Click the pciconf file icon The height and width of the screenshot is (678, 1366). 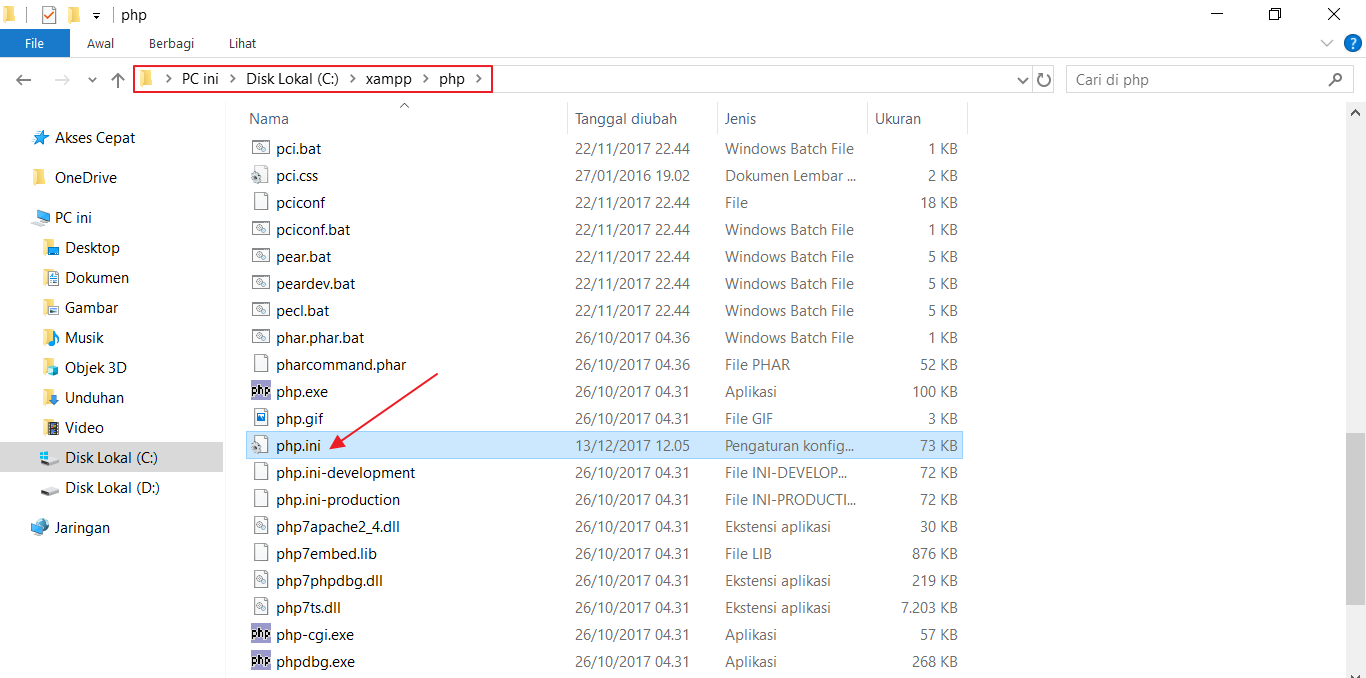(x=260, y=202)
